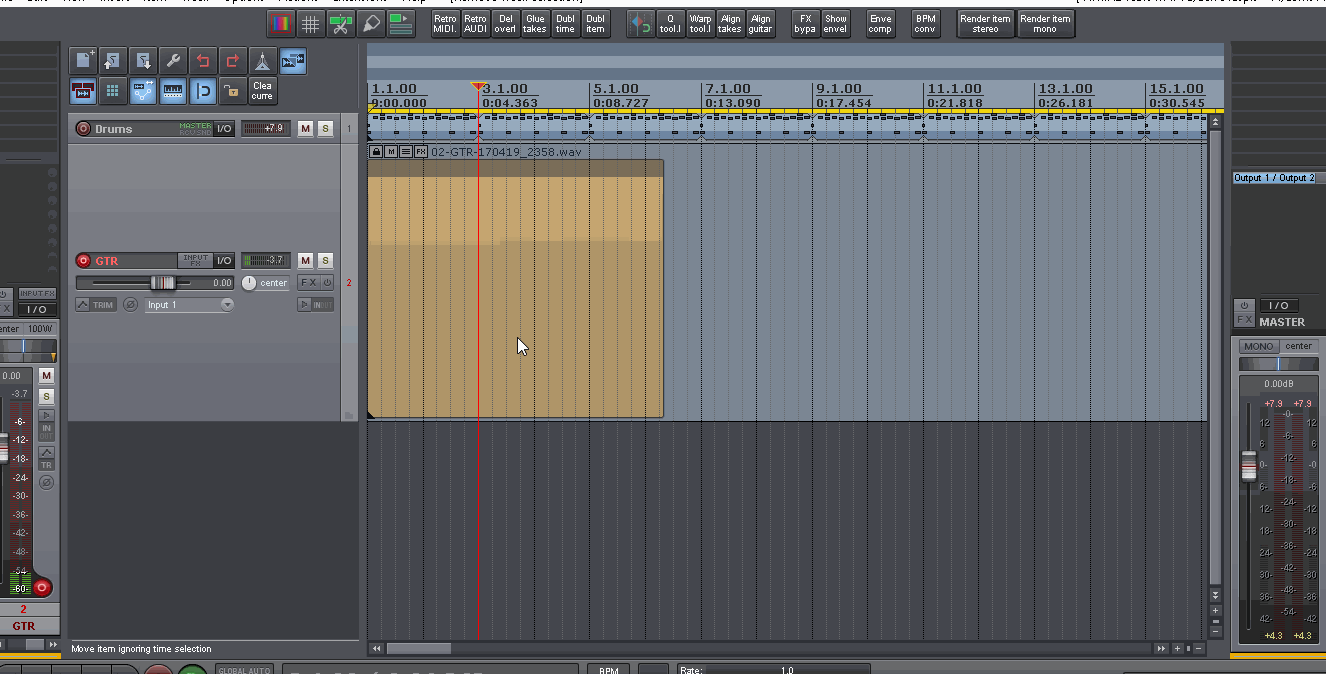Click the New Project icon

click(83, 61)
